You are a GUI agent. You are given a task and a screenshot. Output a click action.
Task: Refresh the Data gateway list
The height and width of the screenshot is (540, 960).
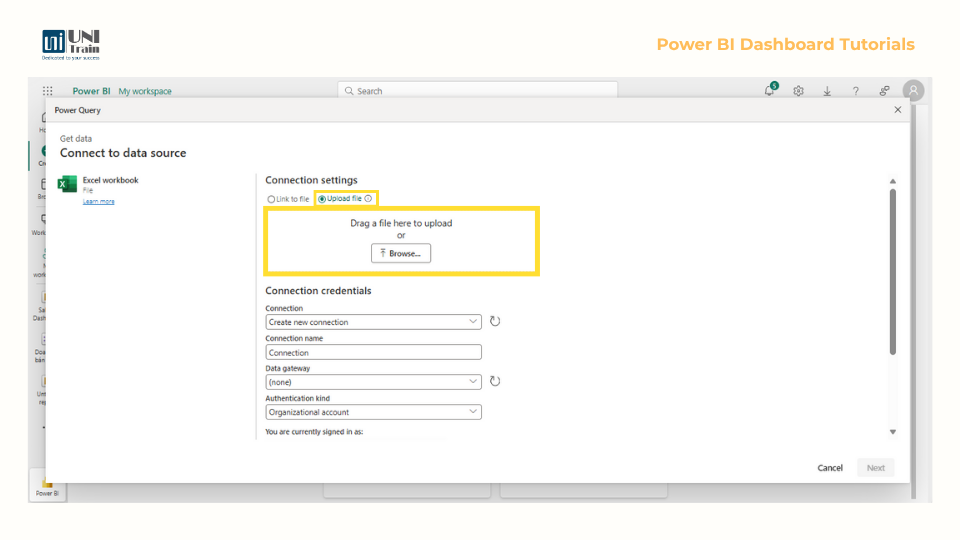click(495, 381)
